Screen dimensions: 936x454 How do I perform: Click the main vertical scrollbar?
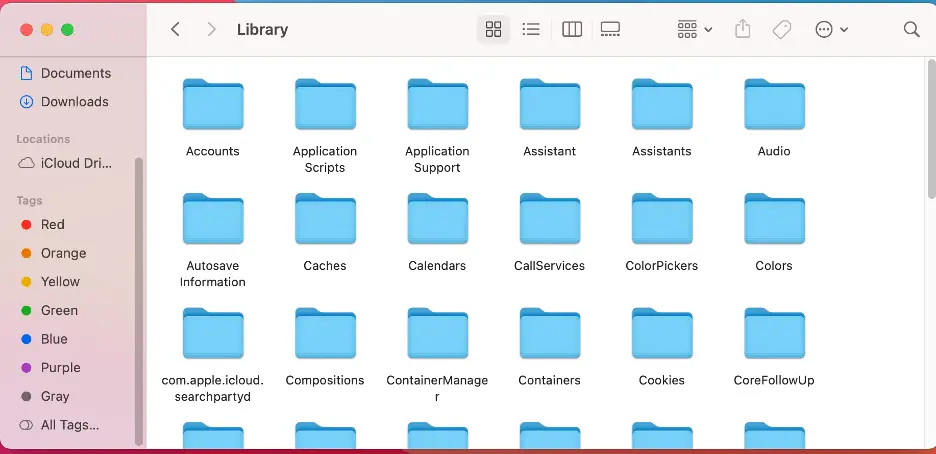coord(931,128)
